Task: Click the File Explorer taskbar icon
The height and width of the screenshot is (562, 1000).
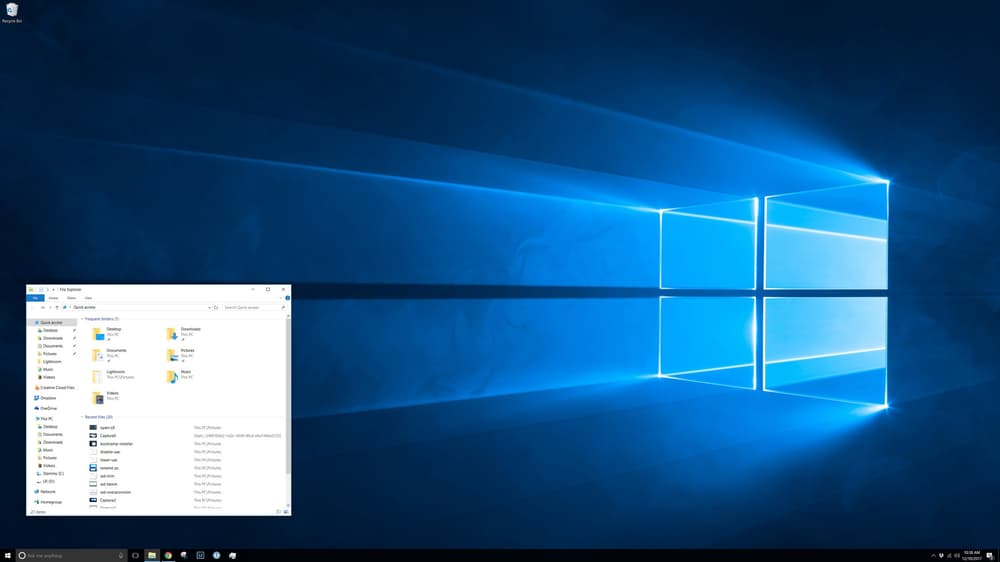Action: click(152, 556)
